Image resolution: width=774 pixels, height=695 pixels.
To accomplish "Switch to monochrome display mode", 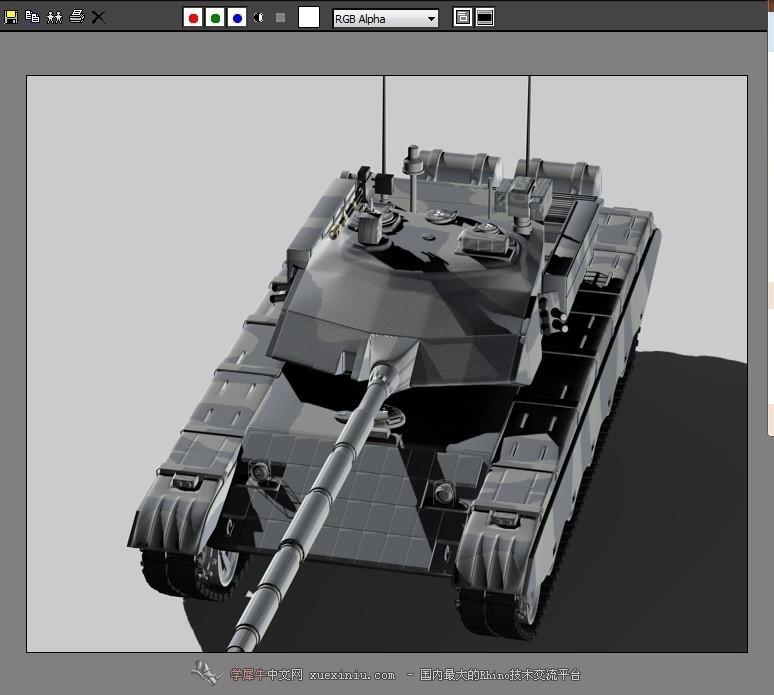I will coord(280,18).
